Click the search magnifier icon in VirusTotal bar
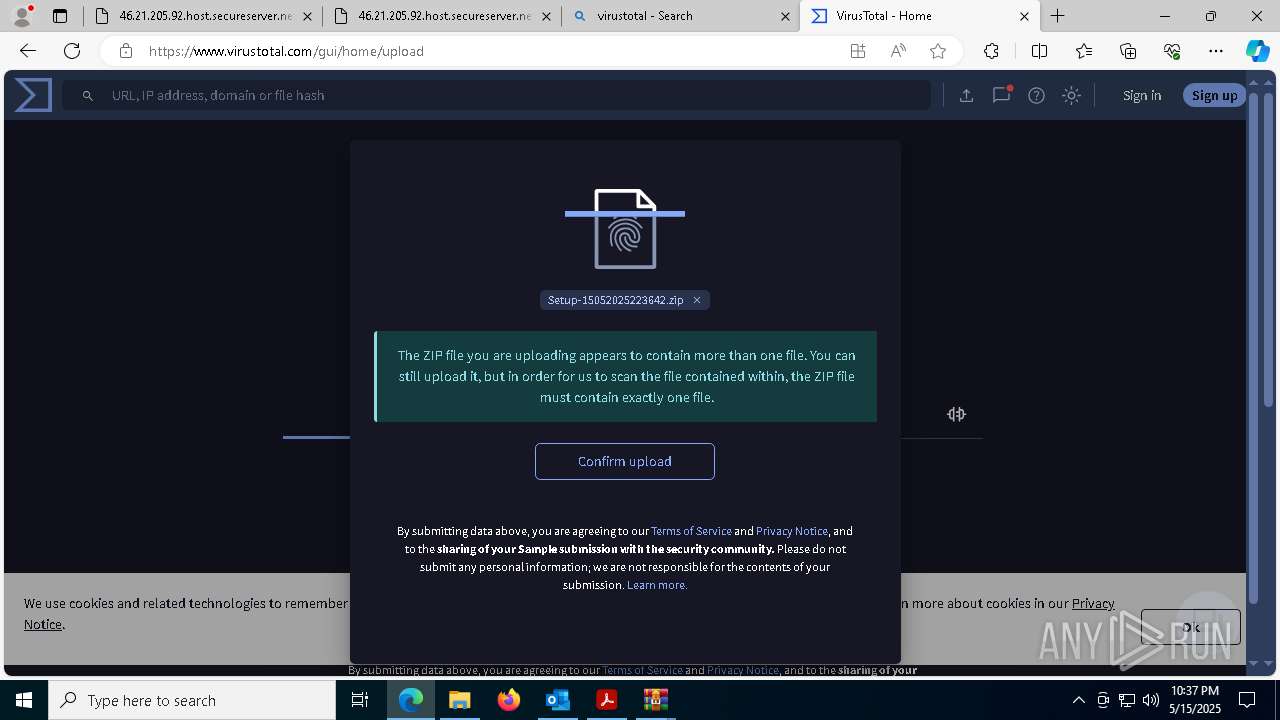This screenshot has height=720, width=1280. [88, 95]
